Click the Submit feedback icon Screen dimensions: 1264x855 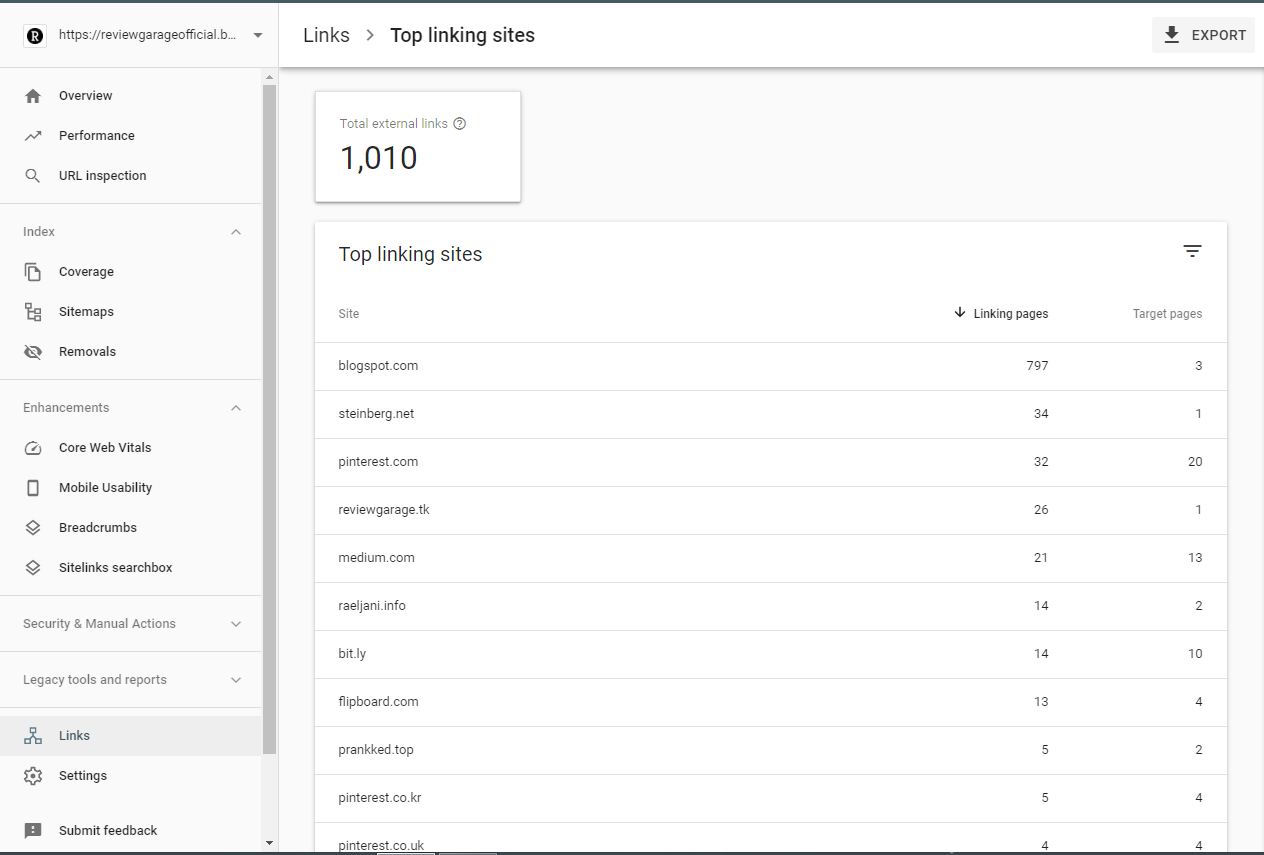click(33, 831)
